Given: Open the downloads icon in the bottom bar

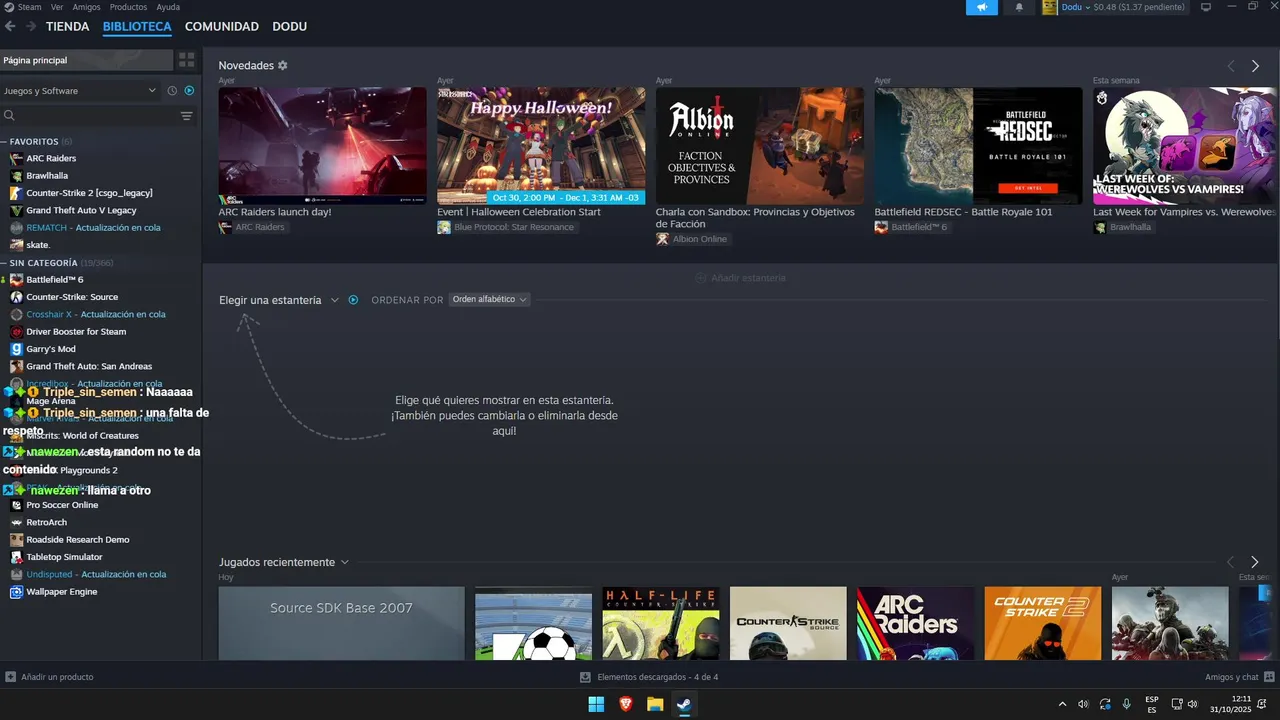Looking at the screenshot, I should point(585,677).
